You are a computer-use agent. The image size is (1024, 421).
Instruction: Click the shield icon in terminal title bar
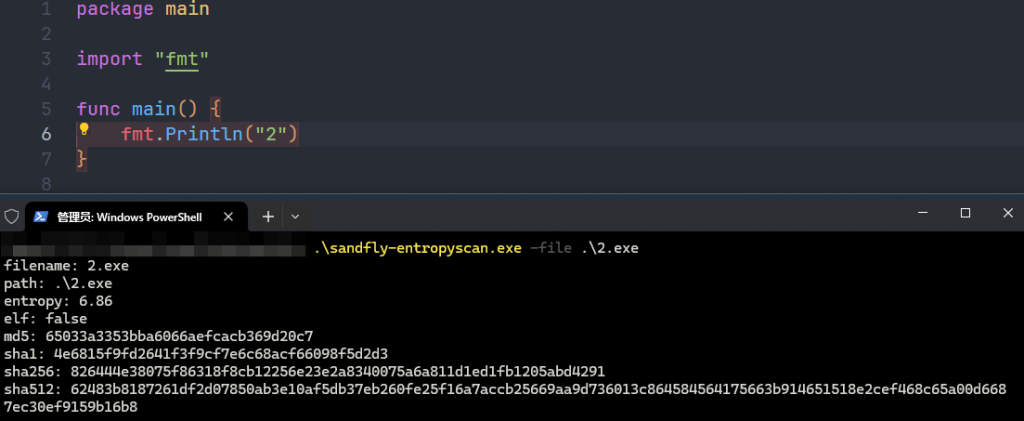point(13,216)
